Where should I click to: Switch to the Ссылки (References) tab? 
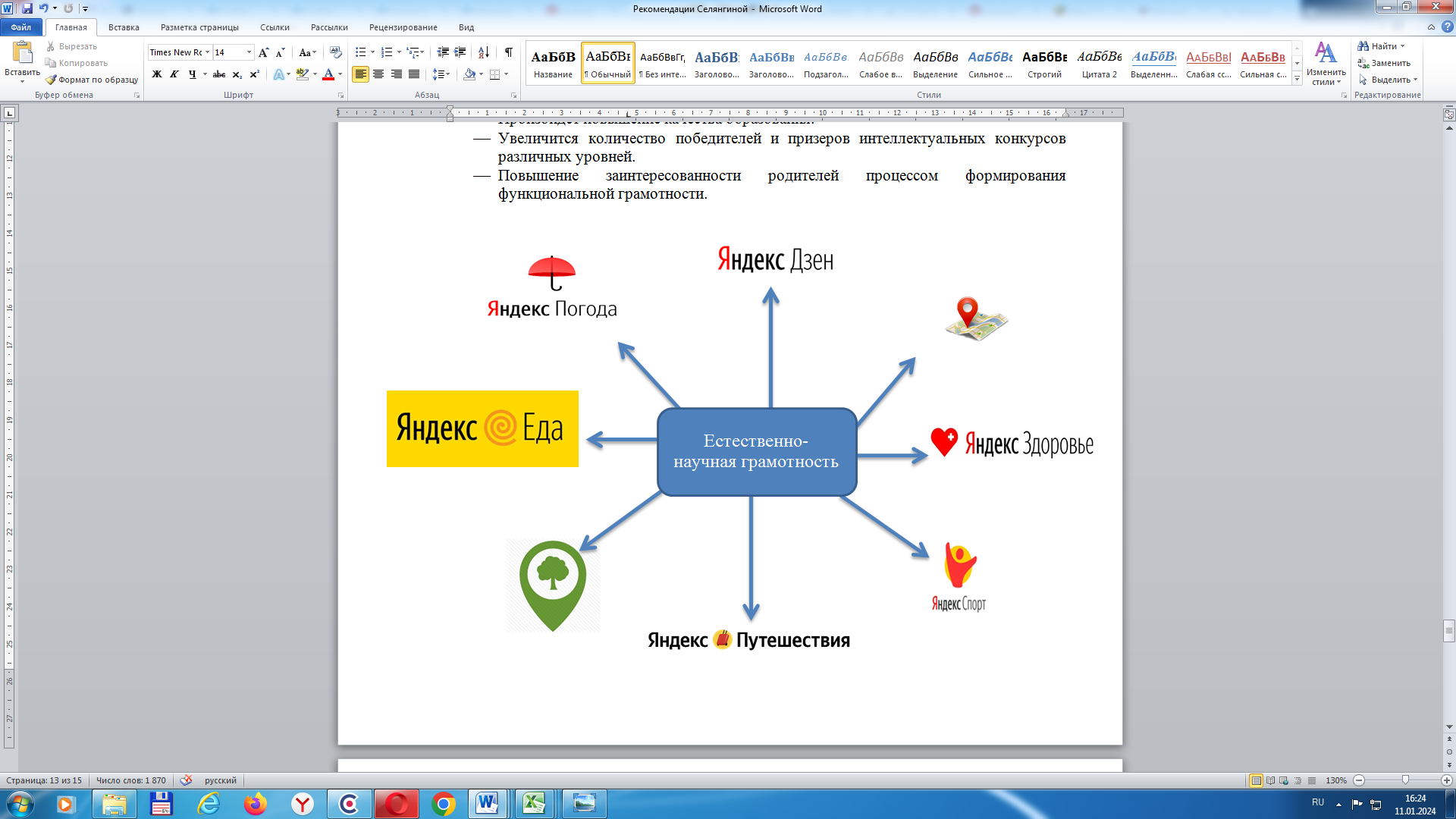[275, 27]
